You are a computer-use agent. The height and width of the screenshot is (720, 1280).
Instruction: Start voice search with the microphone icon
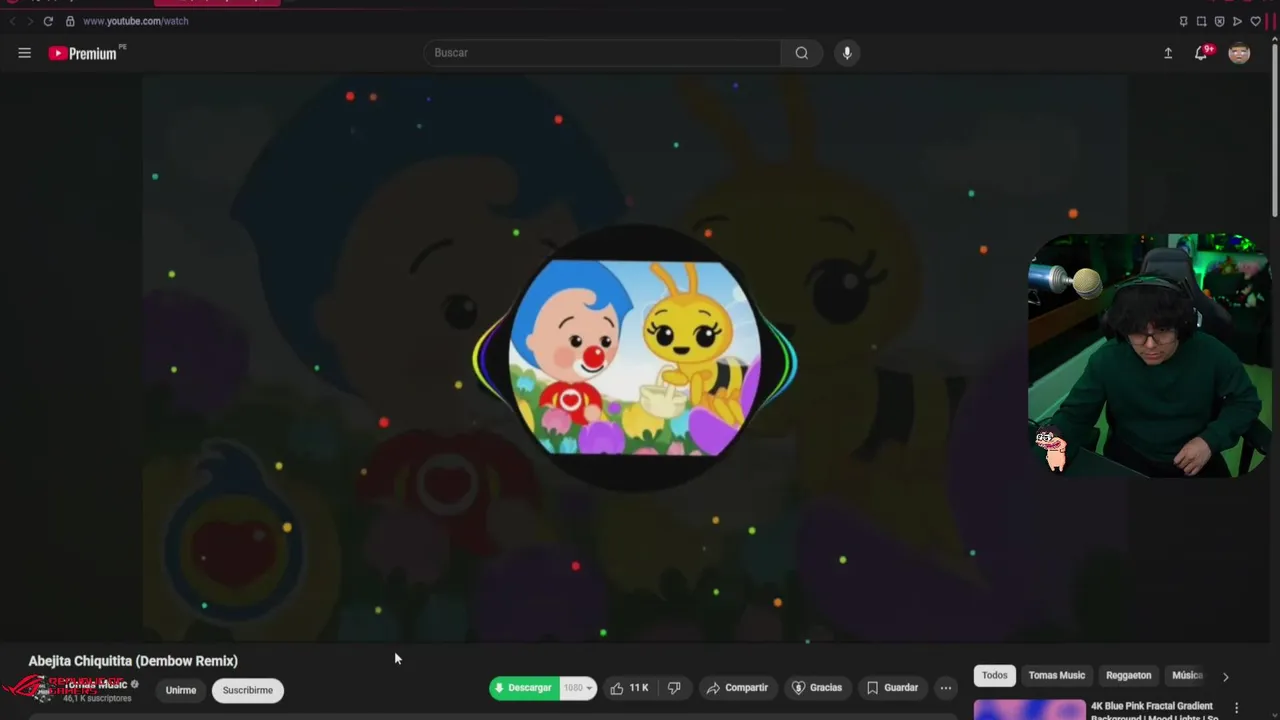[847, 53]
